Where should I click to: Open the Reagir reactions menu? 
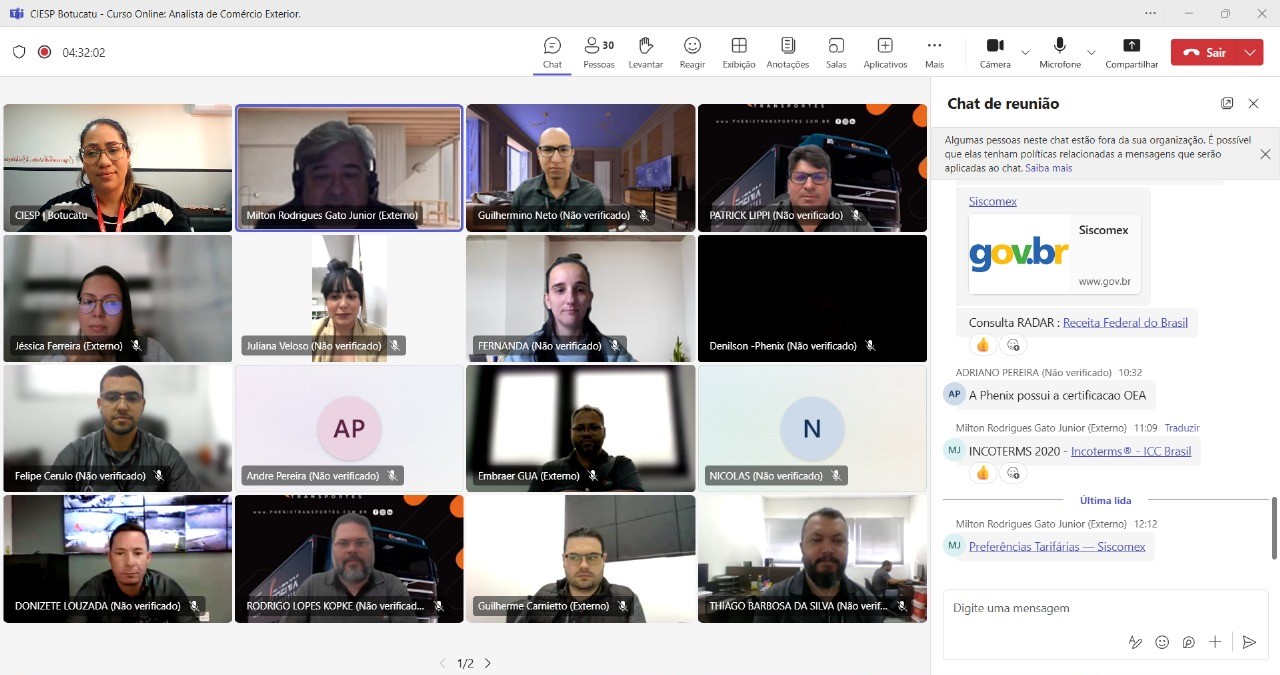pyautogui.click(x=692, y=52)
